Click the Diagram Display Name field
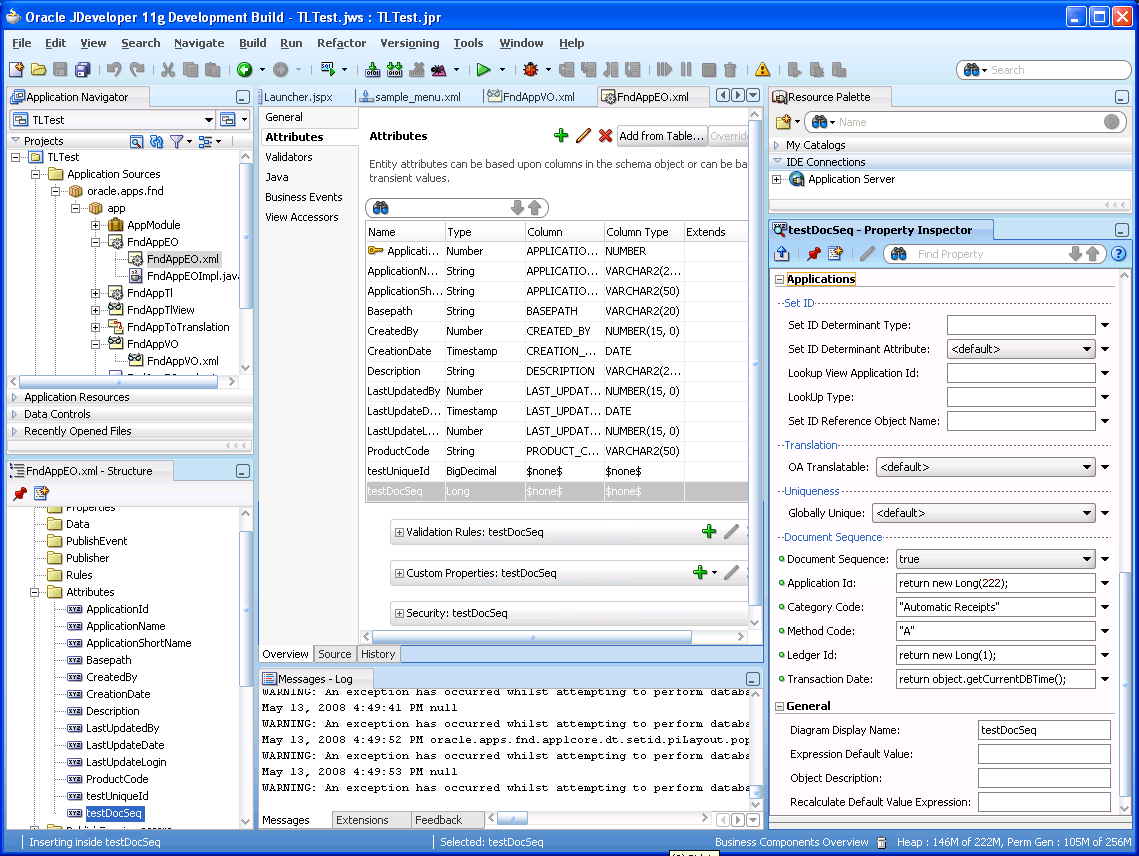 tap(1044, 730)
